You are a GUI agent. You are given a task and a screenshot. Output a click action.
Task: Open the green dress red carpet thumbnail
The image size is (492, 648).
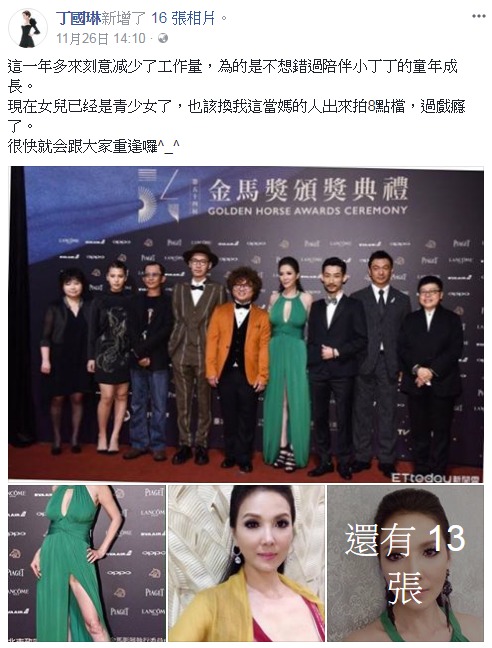coord(87,563)
